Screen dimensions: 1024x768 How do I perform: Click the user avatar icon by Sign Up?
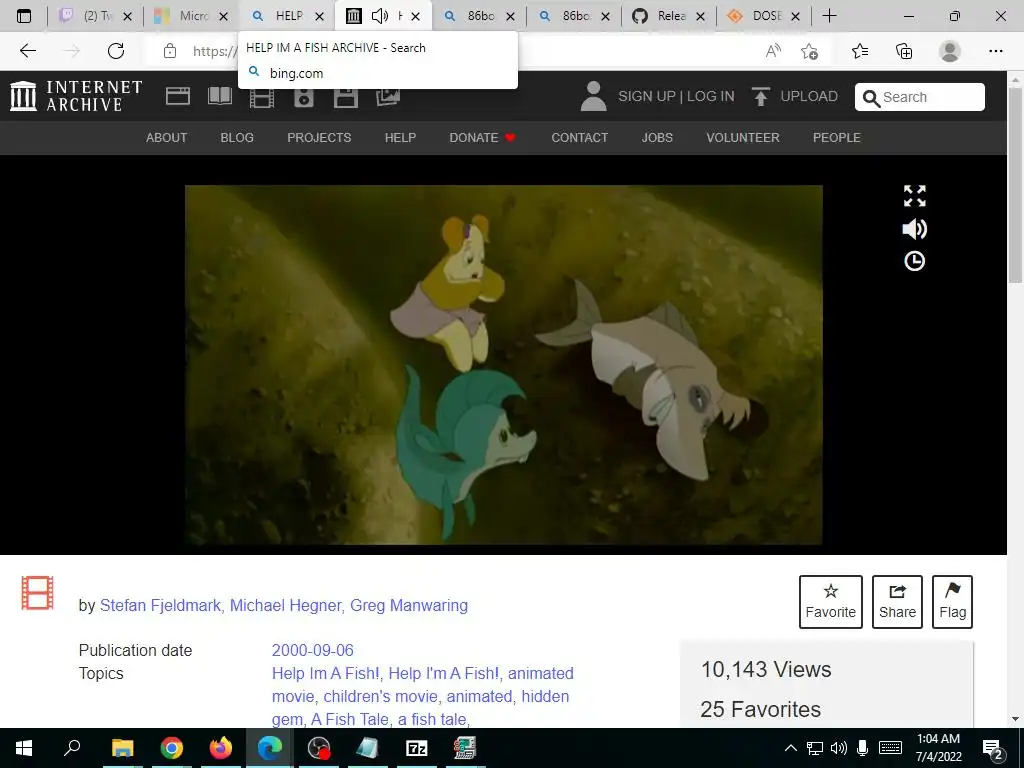[593, 96]
